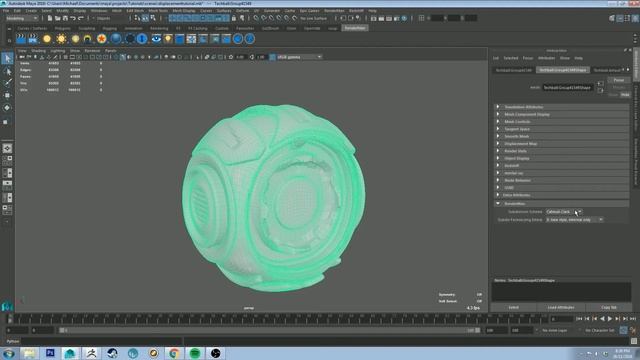The height and width of the screenshot is (360, 640).
Task: Click the Hide button in Attribute Editor
Action: (x=625, y=95)
